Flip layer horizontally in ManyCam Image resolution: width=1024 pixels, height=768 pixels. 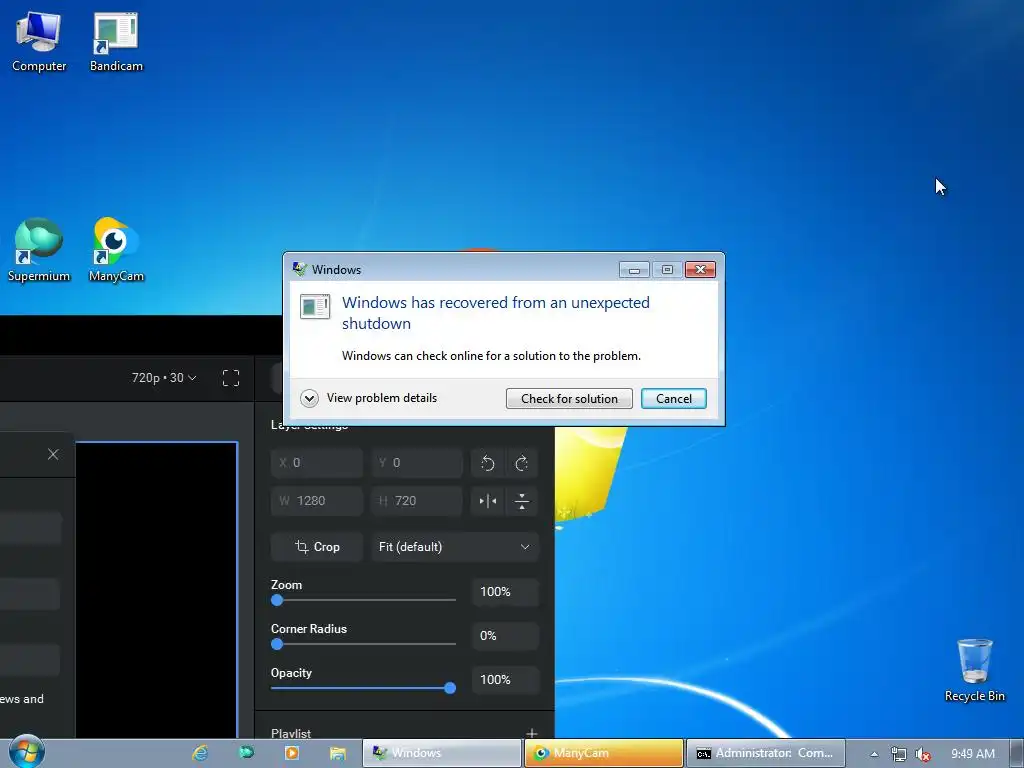point(488,502)
